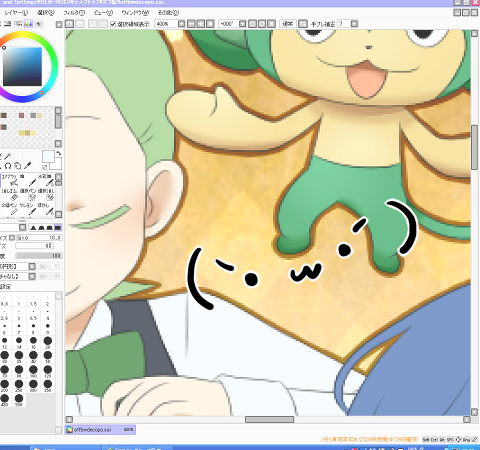Pick brush size 500 from size list
480x450 pixels.
coord(19,400)
